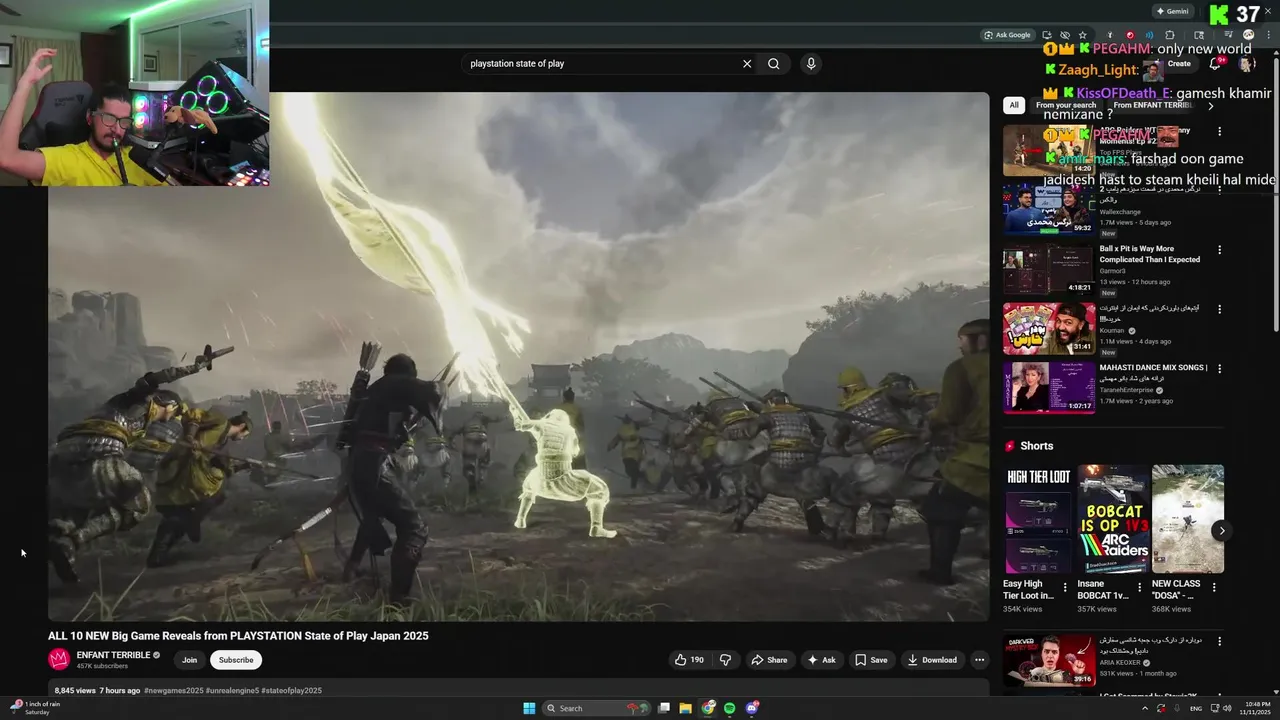The image size is (1280, 720).
Task: Select the From your search chip
Action: click(x=1066, y=105)
